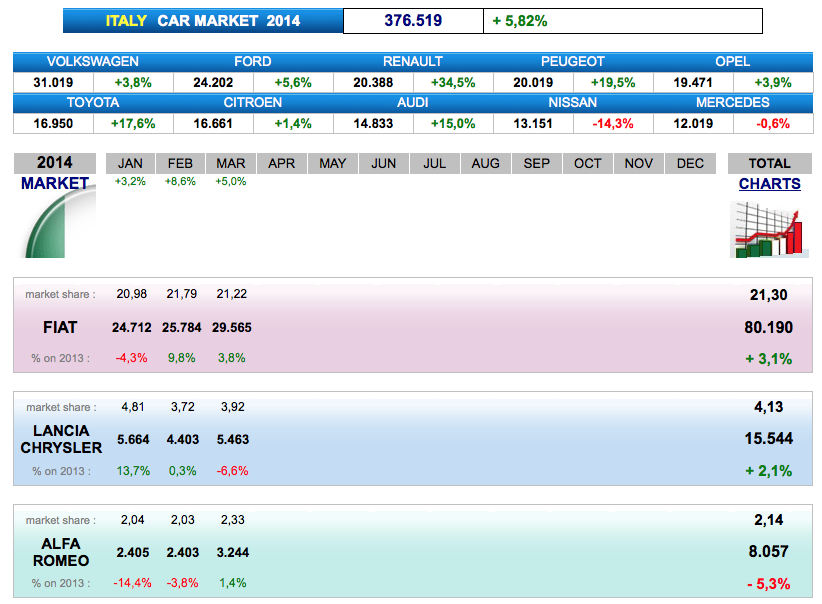Click the TOYOTA brand header
822x604 pixels.
click(93, 103)
